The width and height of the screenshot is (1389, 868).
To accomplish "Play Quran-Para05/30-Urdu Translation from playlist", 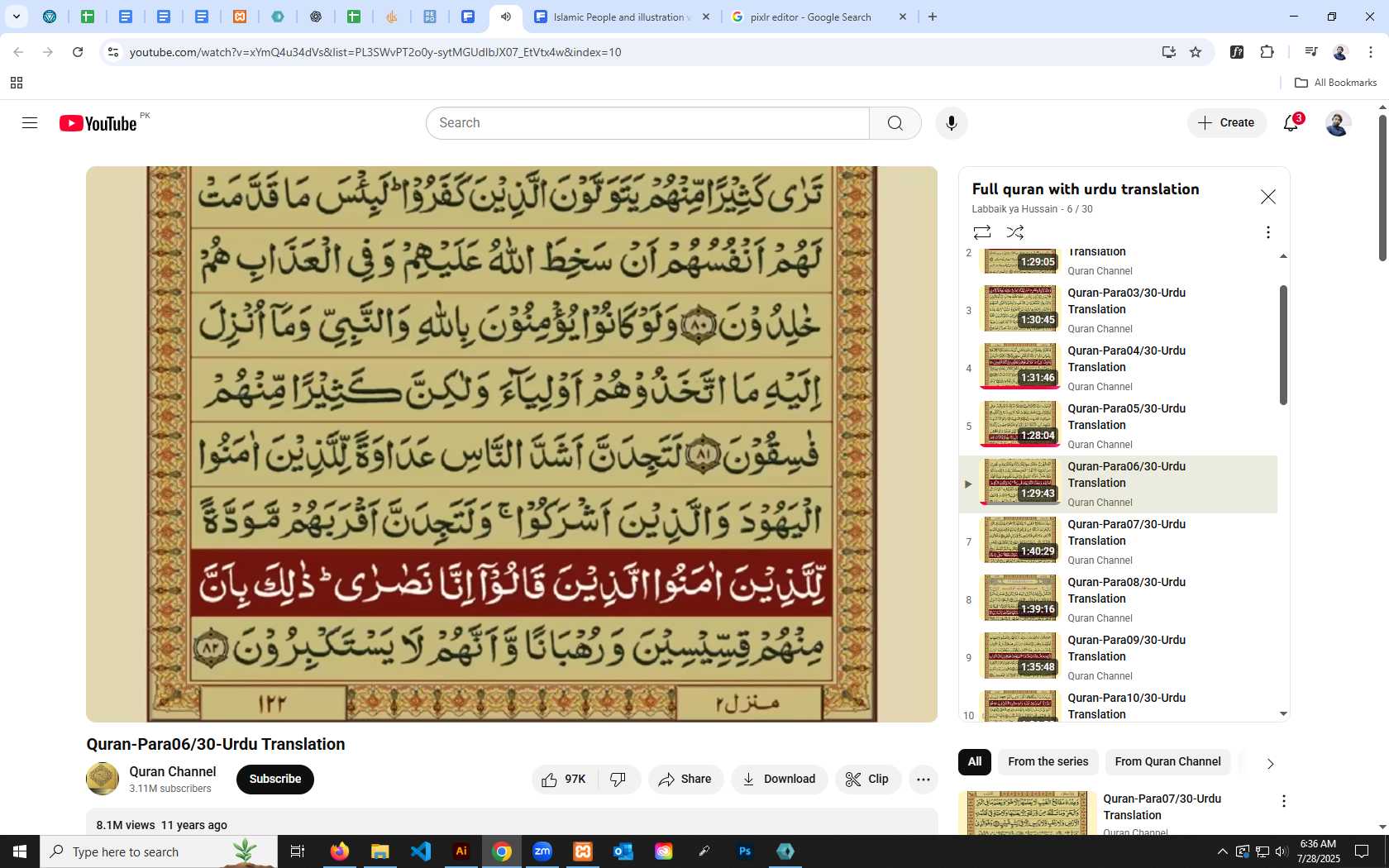I will 1118,427.
